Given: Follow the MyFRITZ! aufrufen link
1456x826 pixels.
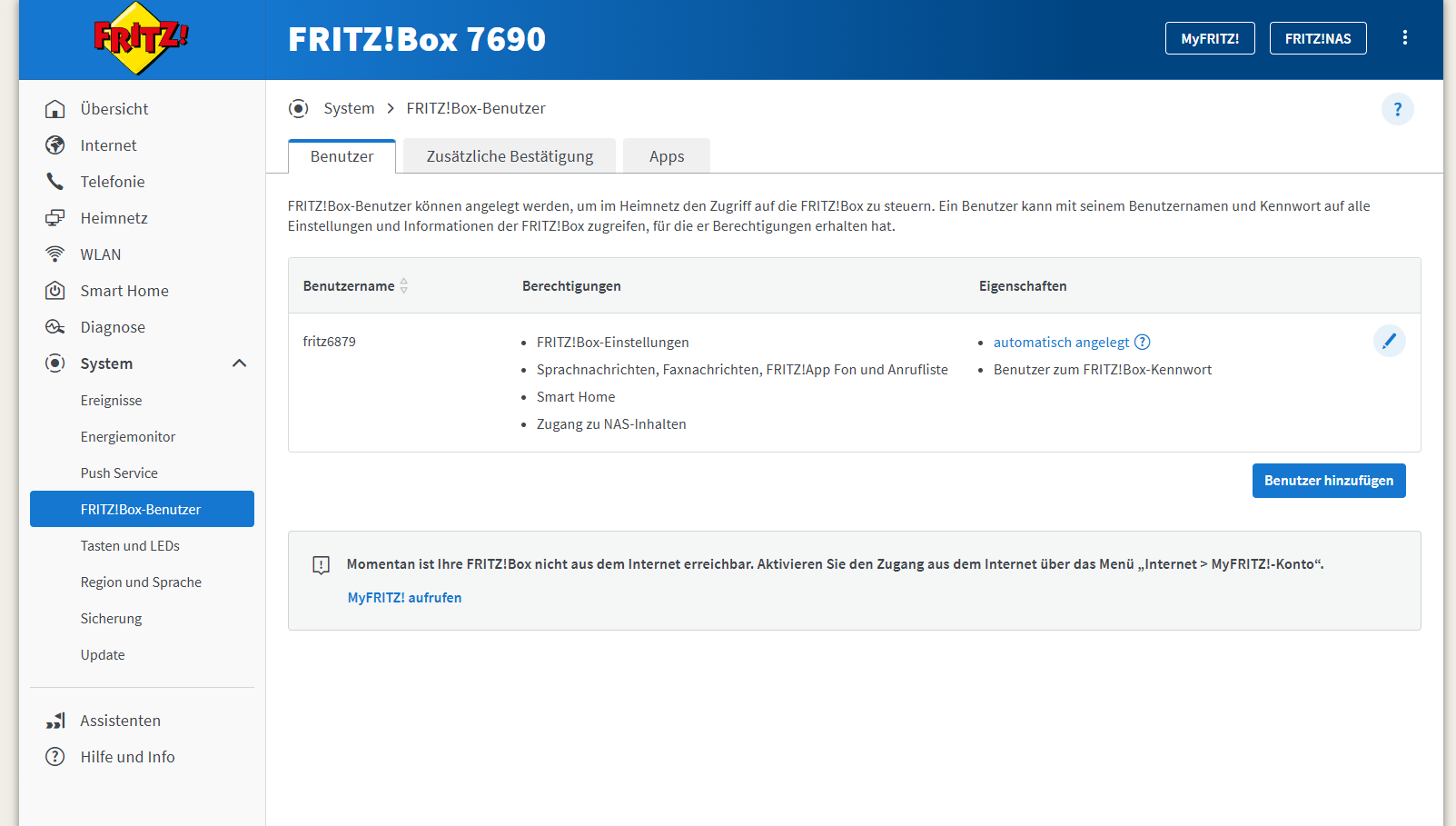Looking at the screenshot, I should tap(404, 598).
